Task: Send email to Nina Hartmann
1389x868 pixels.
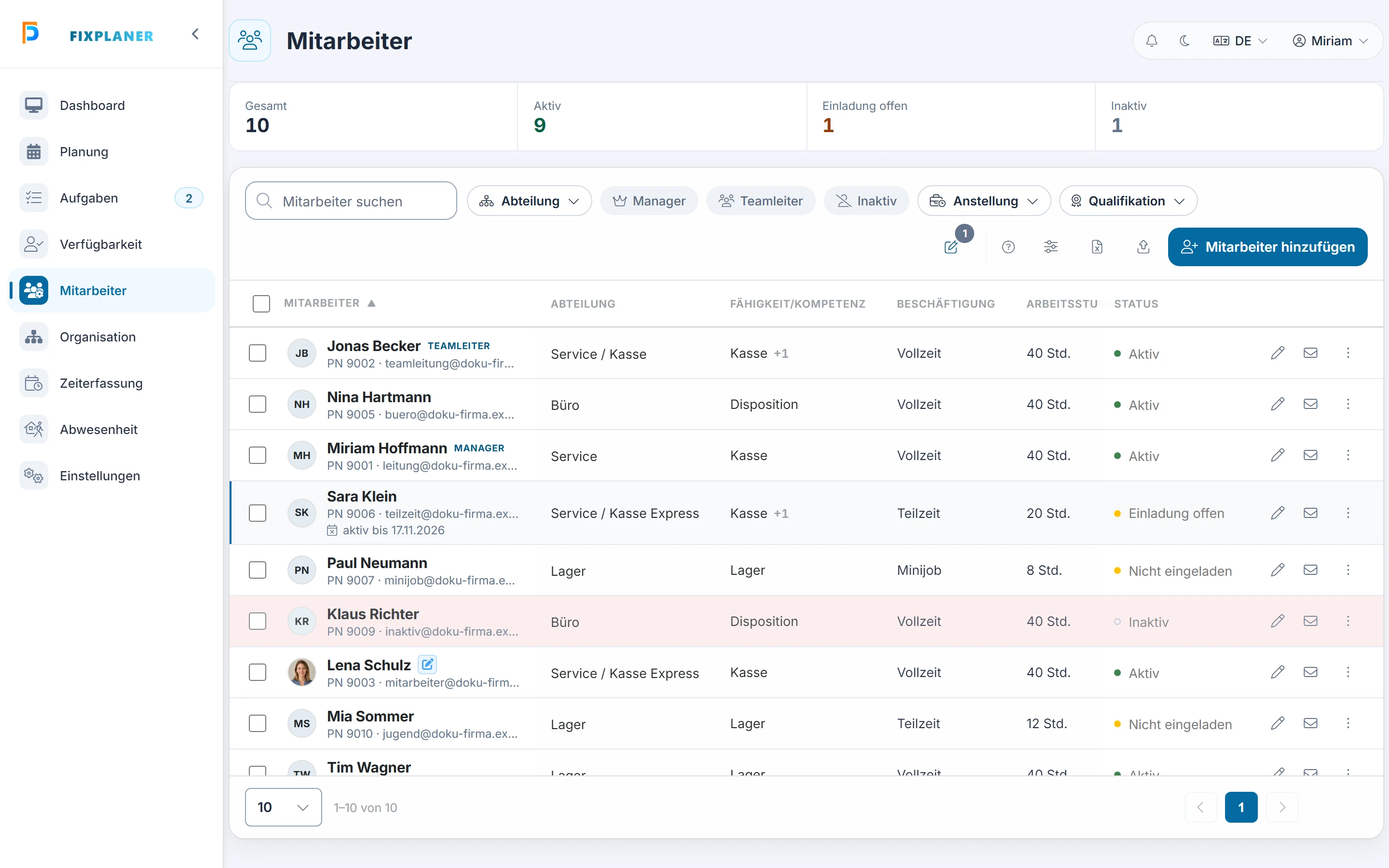Action: [x=1310, y=404]
